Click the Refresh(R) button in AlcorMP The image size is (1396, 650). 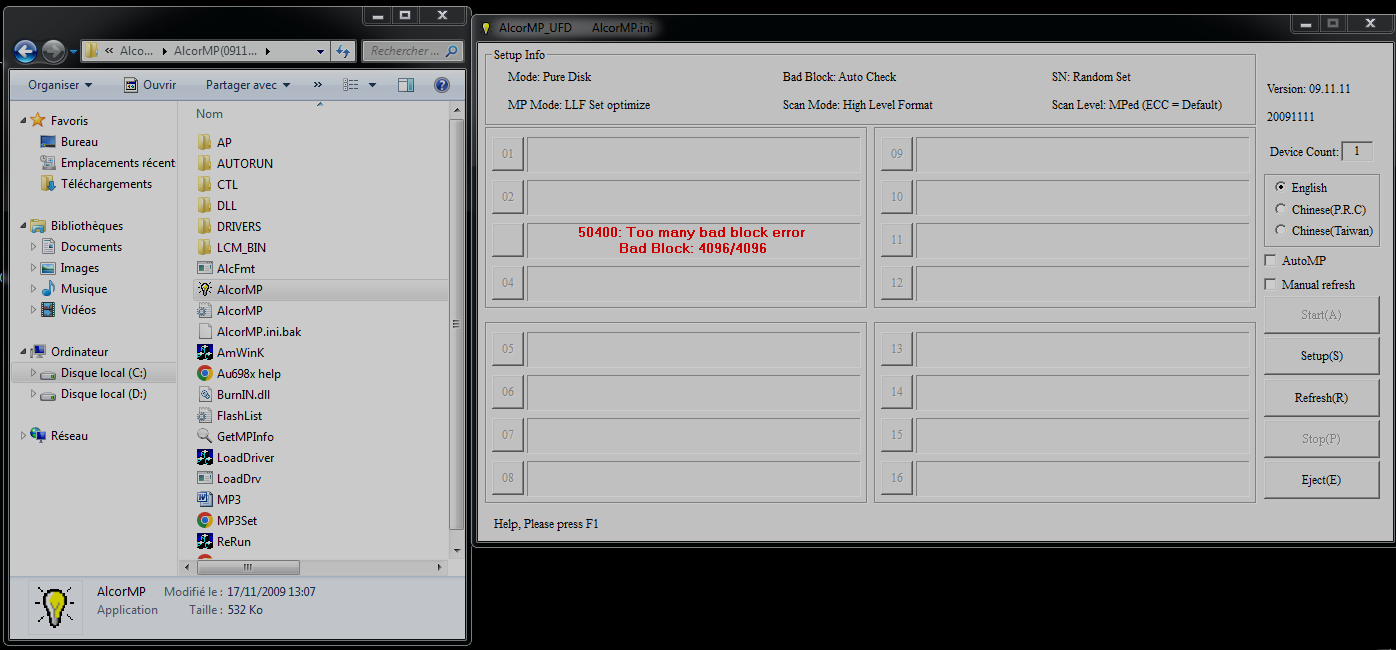(x=1321, y=397)
